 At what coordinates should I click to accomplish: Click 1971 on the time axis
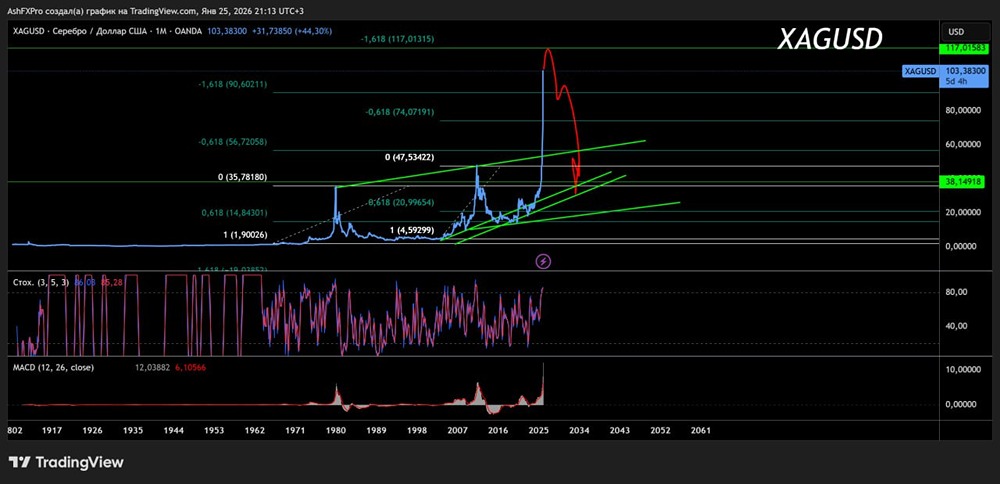pyautogui.click(x=295, y=430)
